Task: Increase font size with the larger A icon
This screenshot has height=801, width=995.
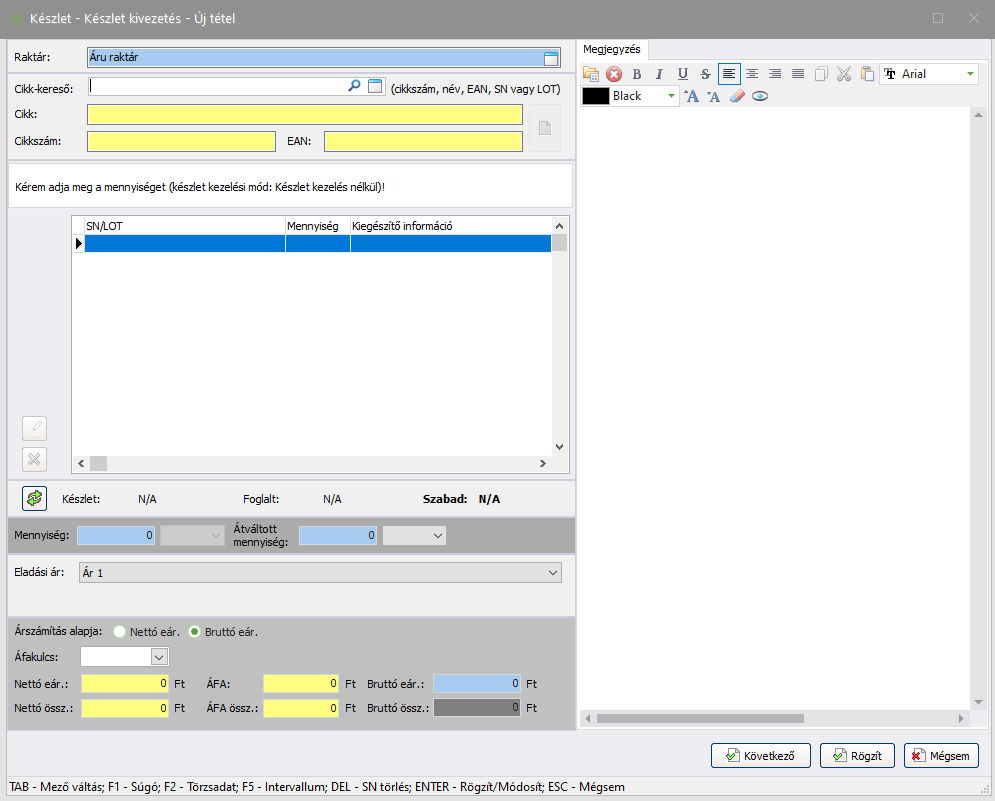Action: click(x=692, y=97)
